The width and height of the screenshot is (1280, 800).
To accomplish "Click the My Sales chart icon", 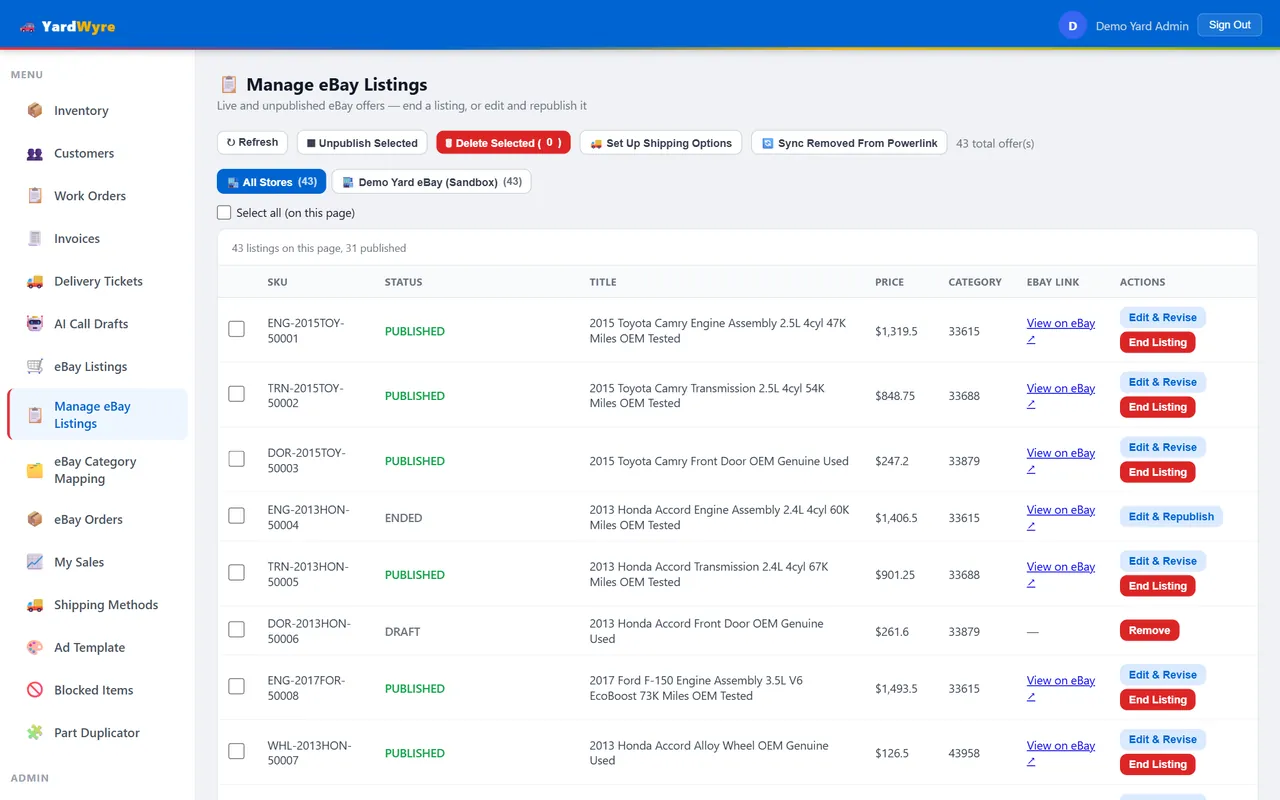I will point(35,562).
